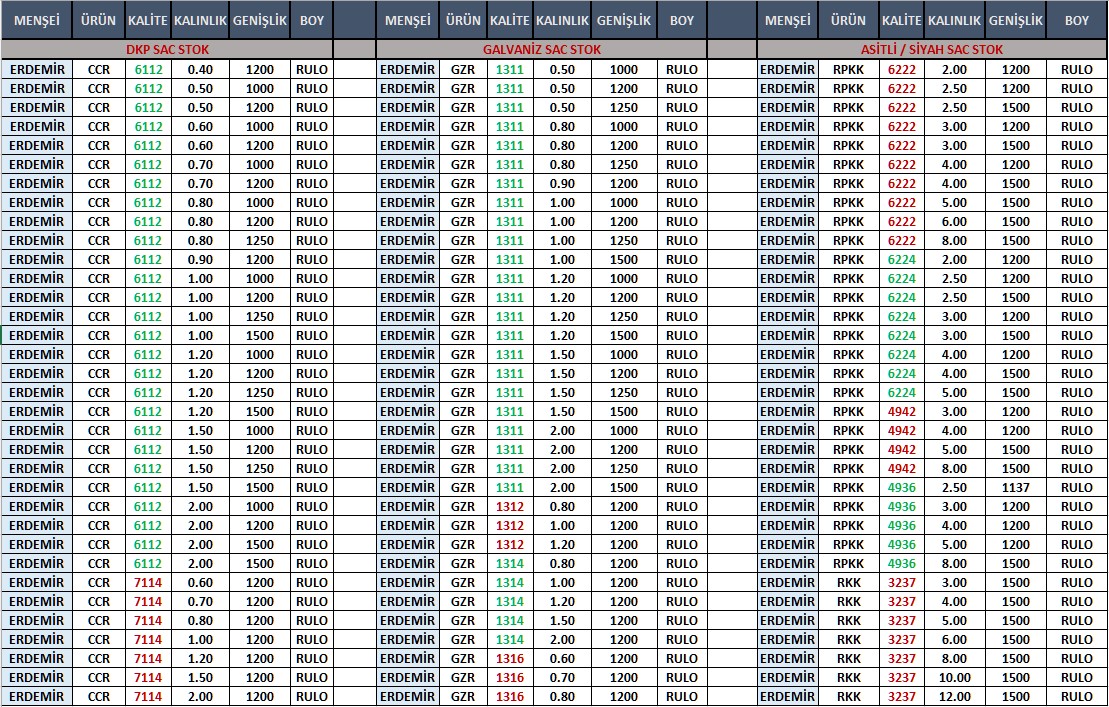The image size is (1109, 707).
Task: Click 4942 quality cell in the 3.00 row
Action: [x=901, y=411]
